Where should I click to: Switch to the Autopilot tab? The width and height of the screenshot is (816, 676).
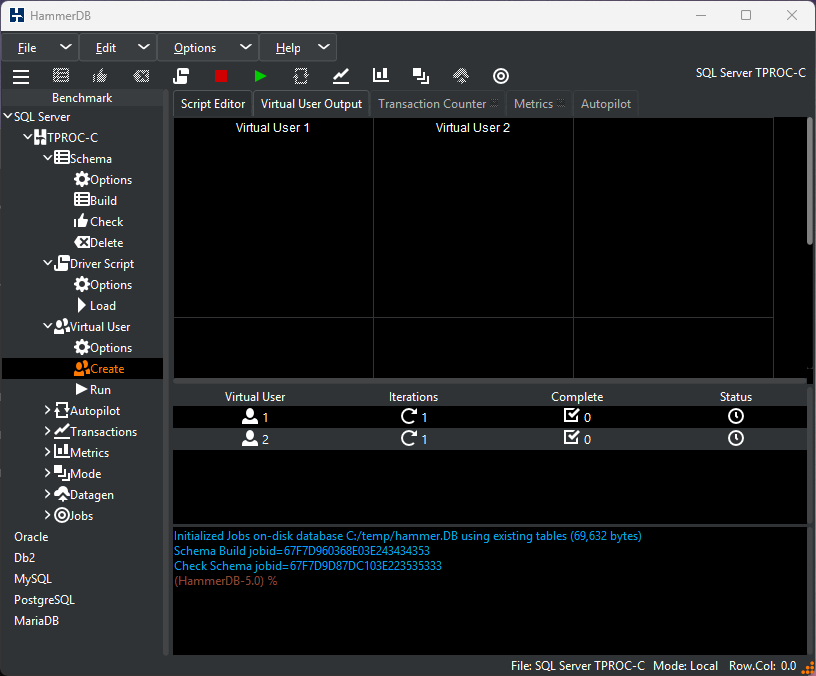click(606, 104)
